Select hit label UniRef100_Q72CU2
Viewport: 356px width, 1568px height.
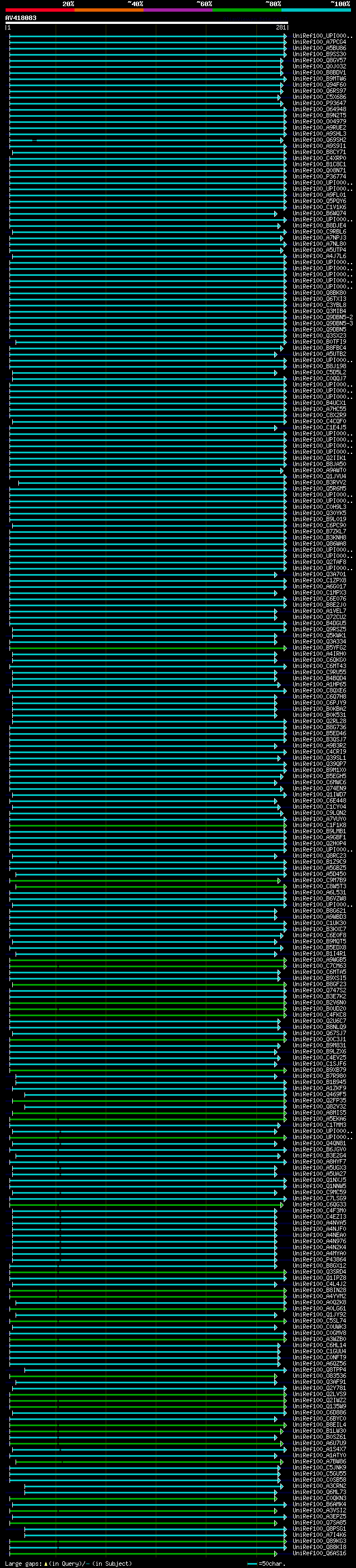pos(319,617)
